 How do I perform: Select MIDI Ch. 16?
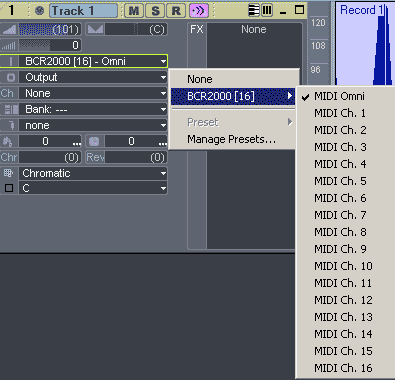click(x=346, y=368)
